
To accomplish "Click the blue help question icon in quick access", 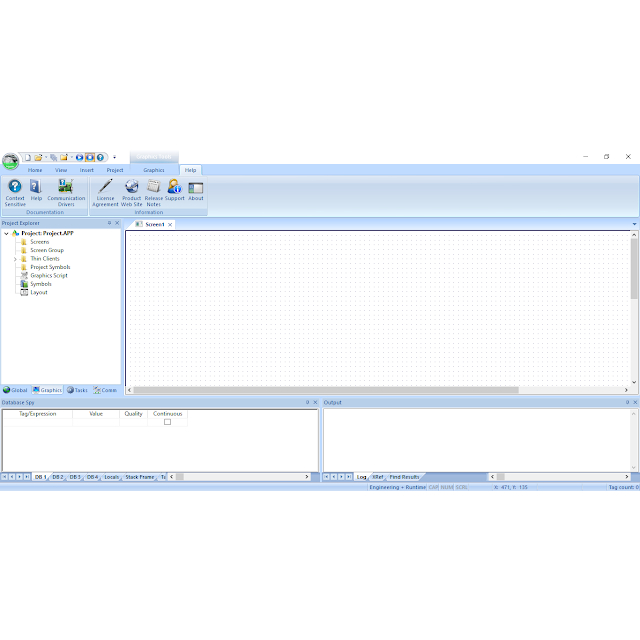I will click(x=100, y=158).
